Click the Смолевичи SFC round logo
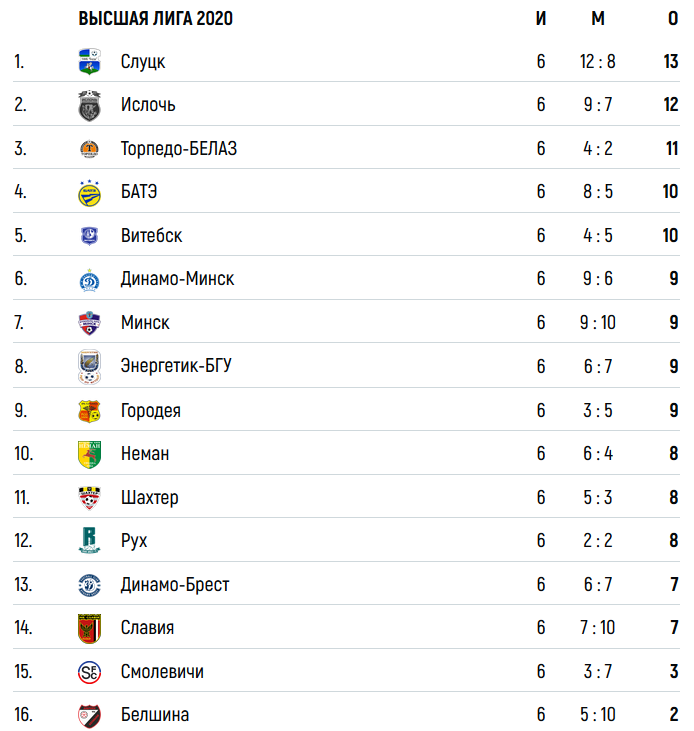The height and width of the screenshot is (731, 694). pos(89,672)
